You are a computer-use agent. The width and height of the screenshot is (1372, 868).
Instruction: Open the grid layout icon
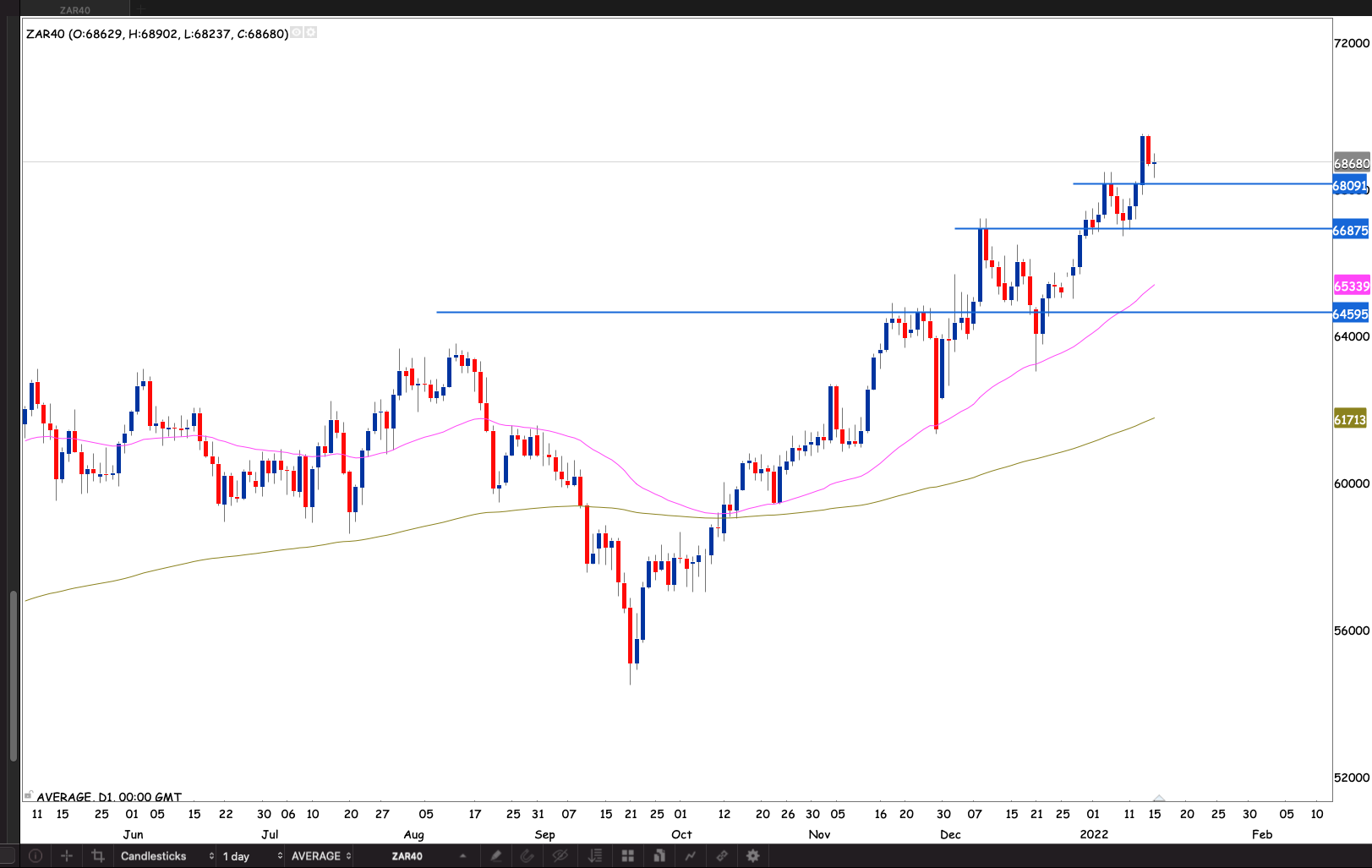pos(627,855)
